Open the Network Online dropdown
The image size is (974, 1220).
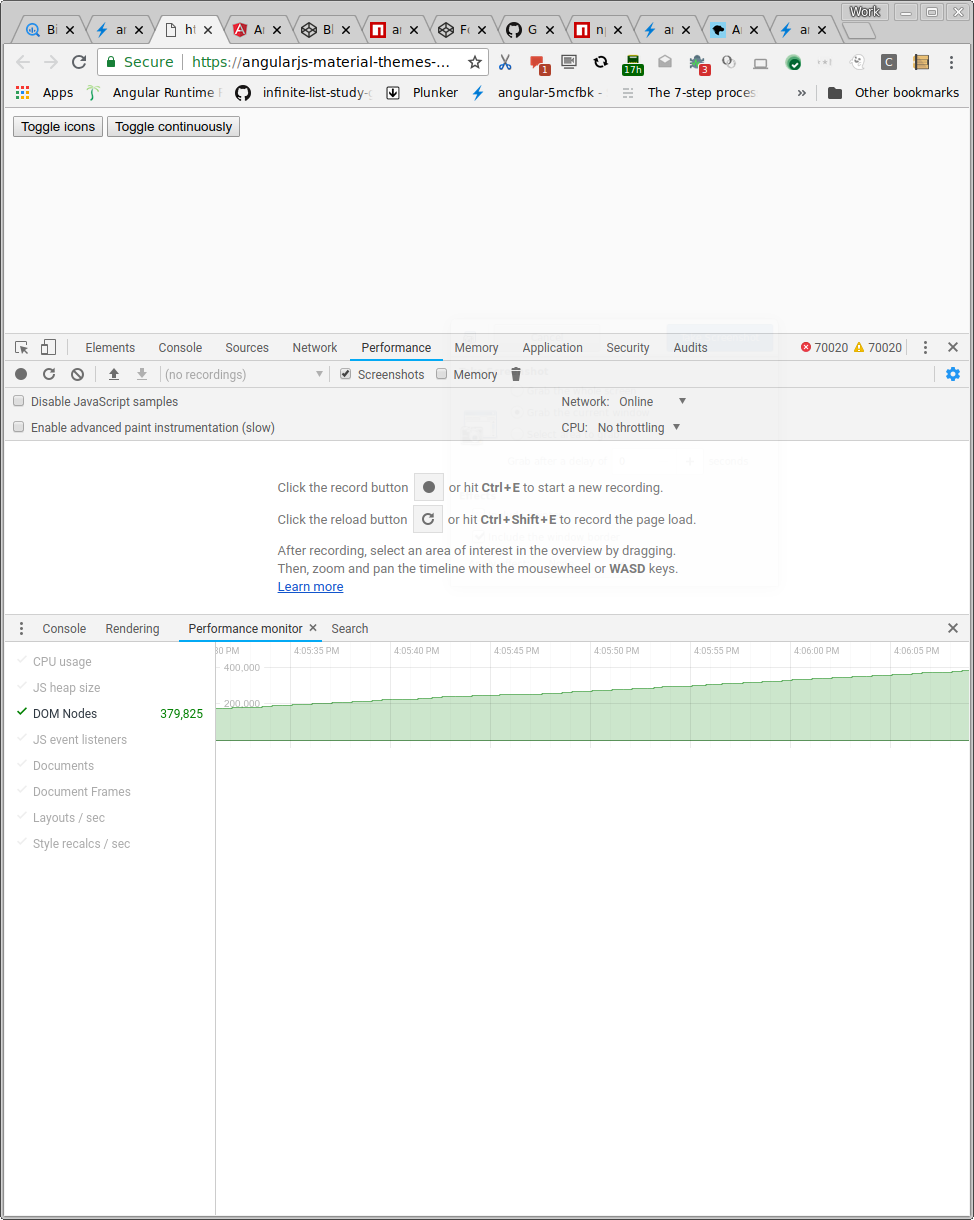click(655, 401)
